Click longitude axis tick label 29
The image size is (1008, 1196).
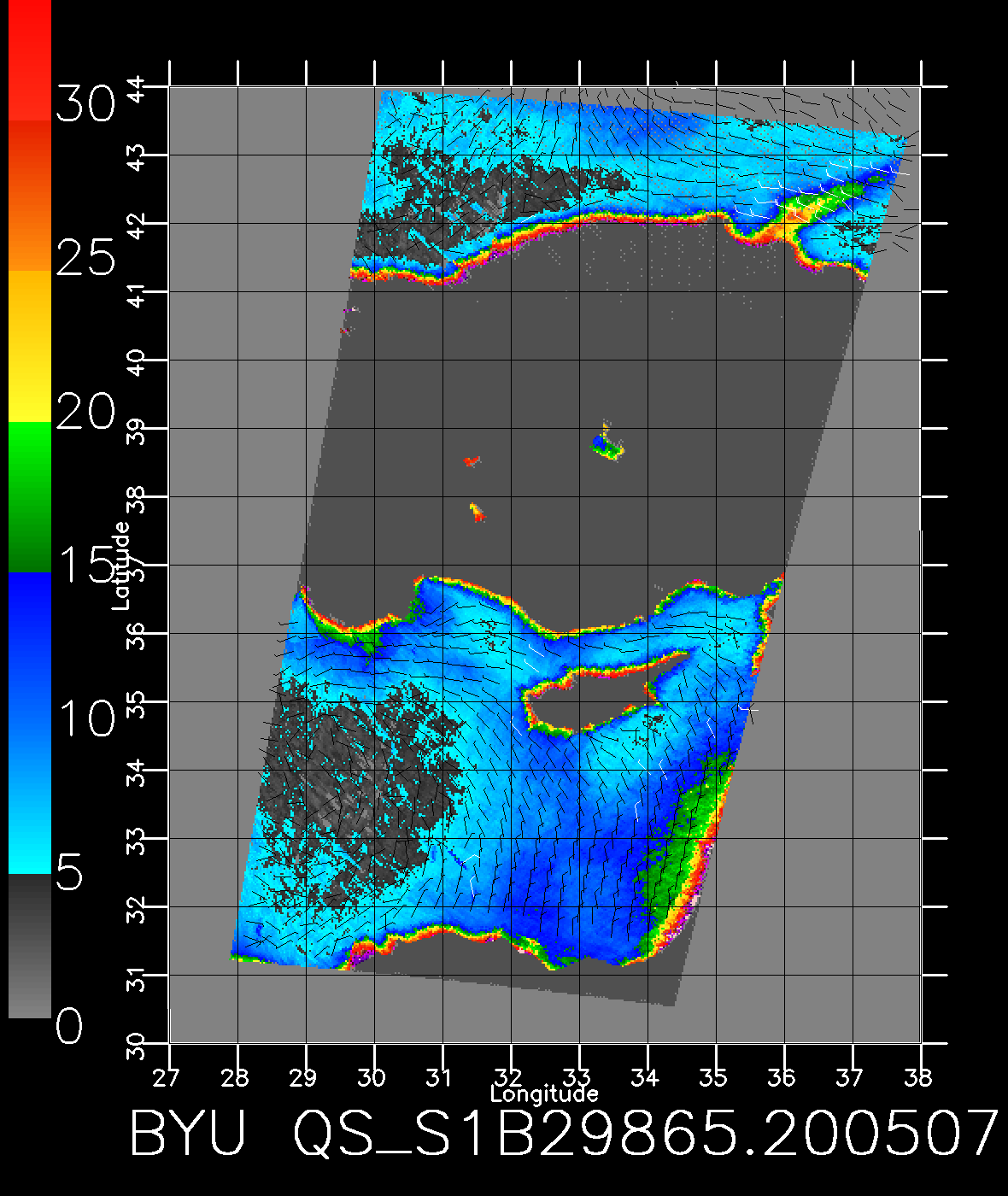coord(303,1077)
